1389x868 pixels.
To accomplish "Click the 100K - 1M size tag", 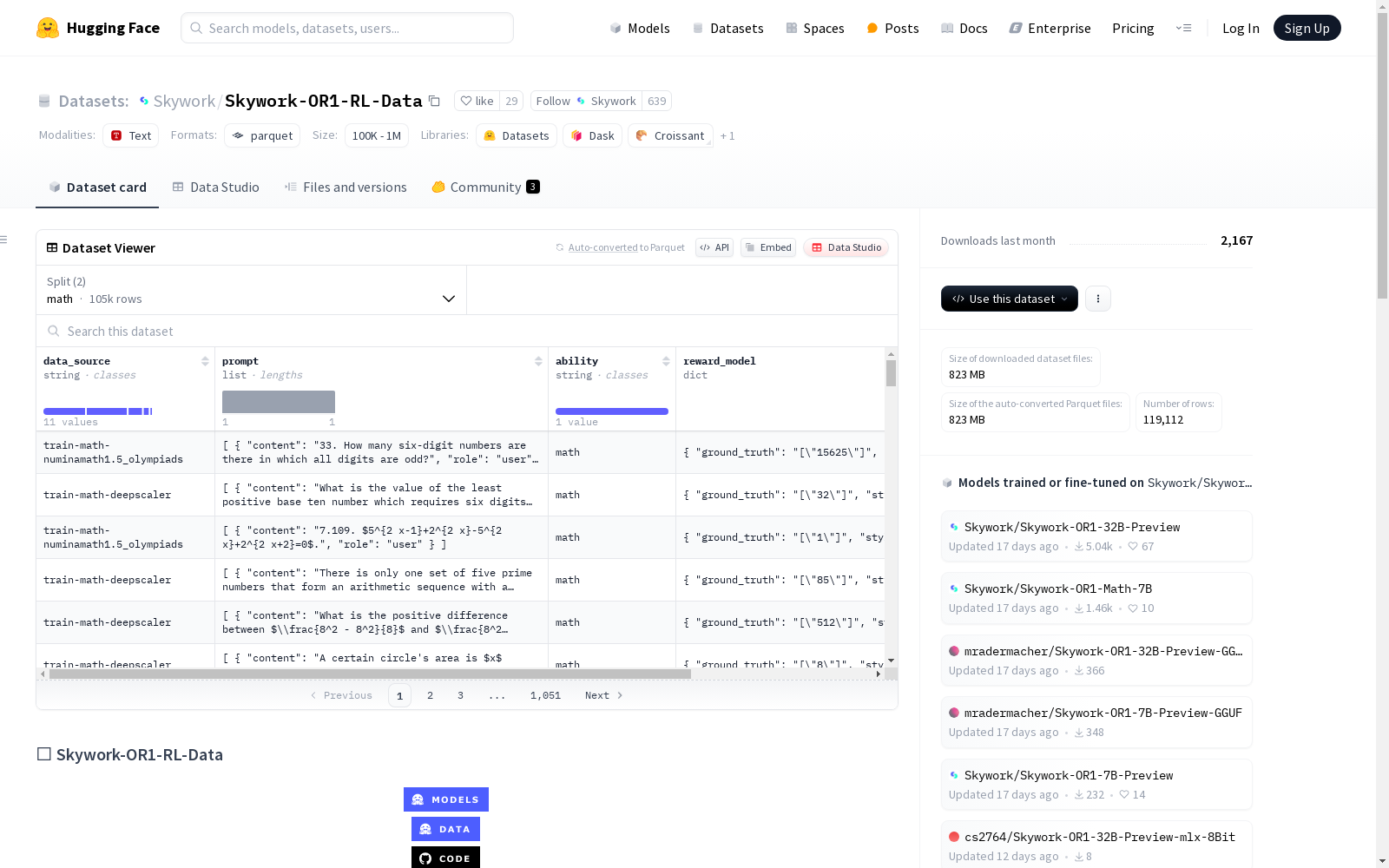I will coord(377,135).
